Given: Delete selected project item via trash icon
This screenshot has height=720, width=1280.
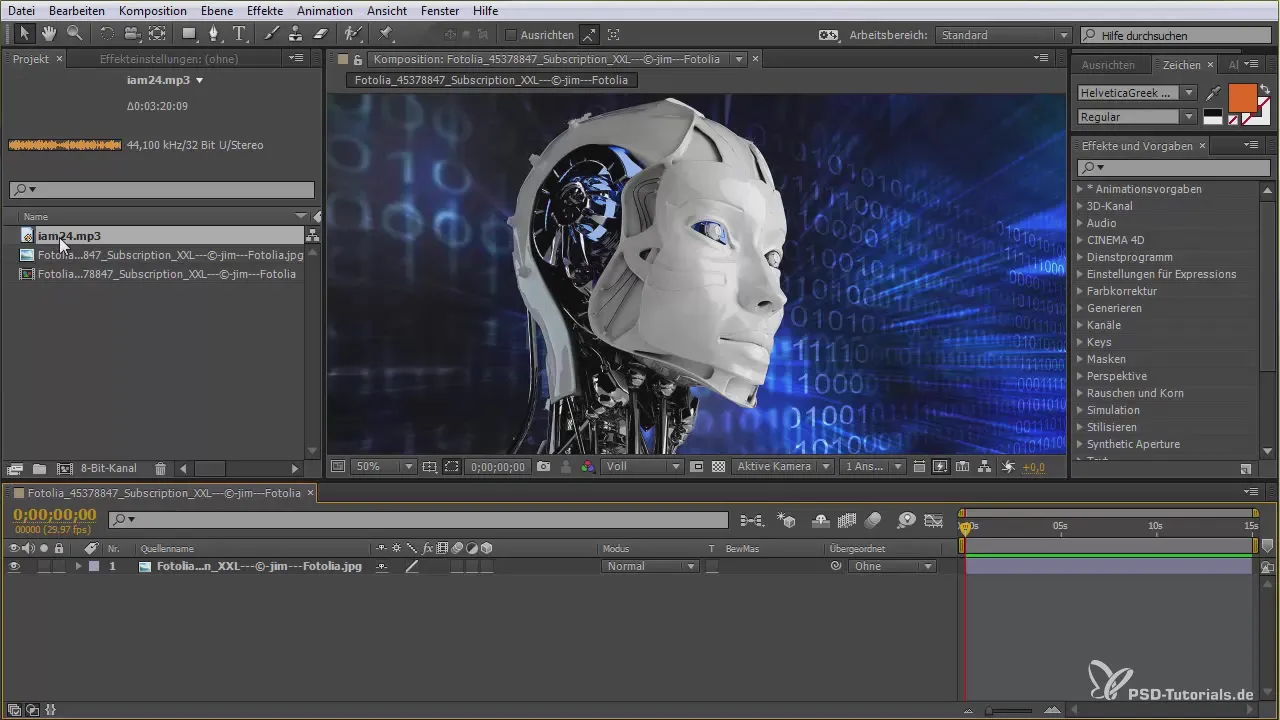Looking at the screenshot, I should tap(160, 468).
